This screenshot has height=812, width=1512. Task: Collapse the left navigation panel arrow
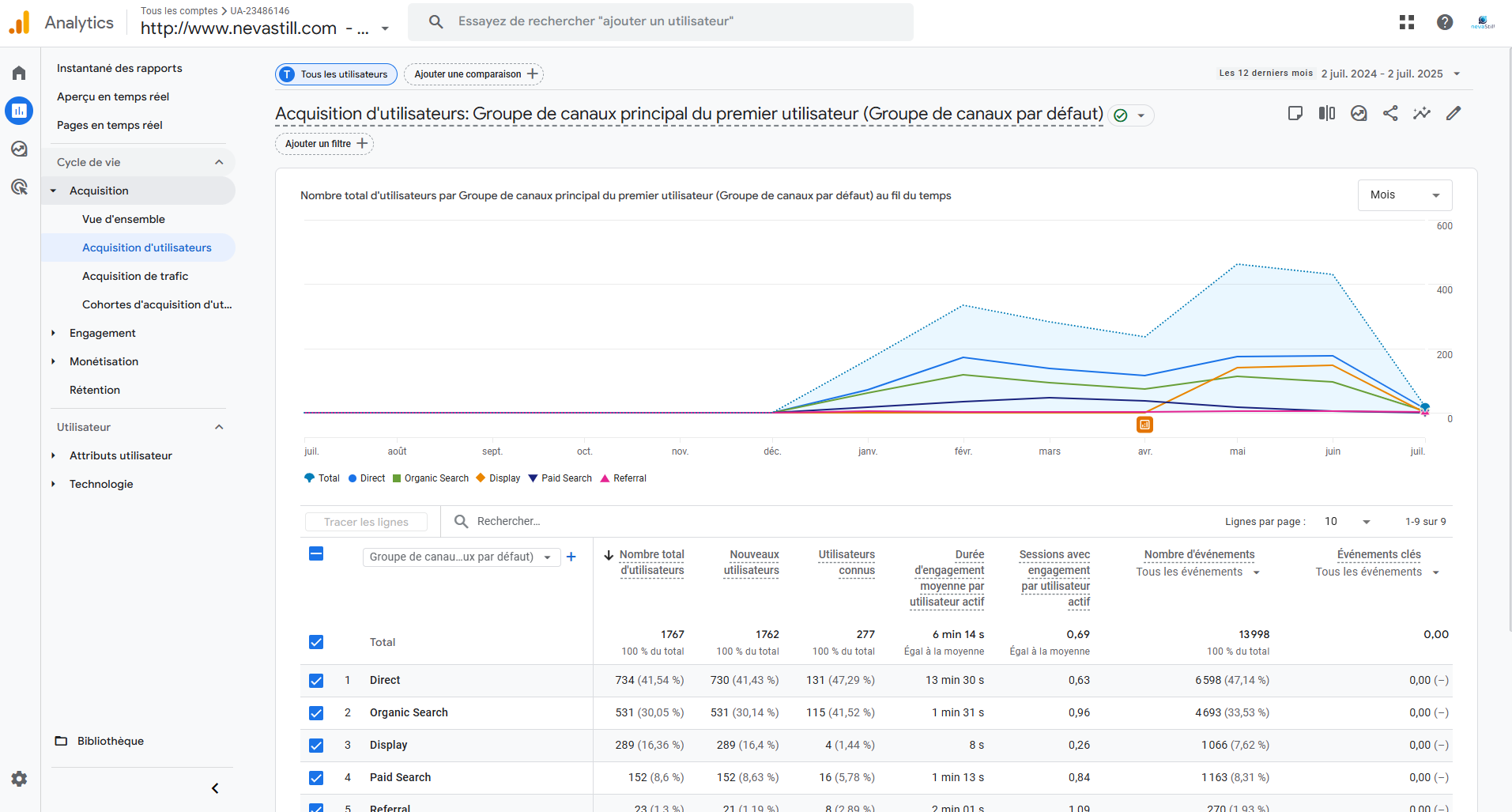coord(215,788)
